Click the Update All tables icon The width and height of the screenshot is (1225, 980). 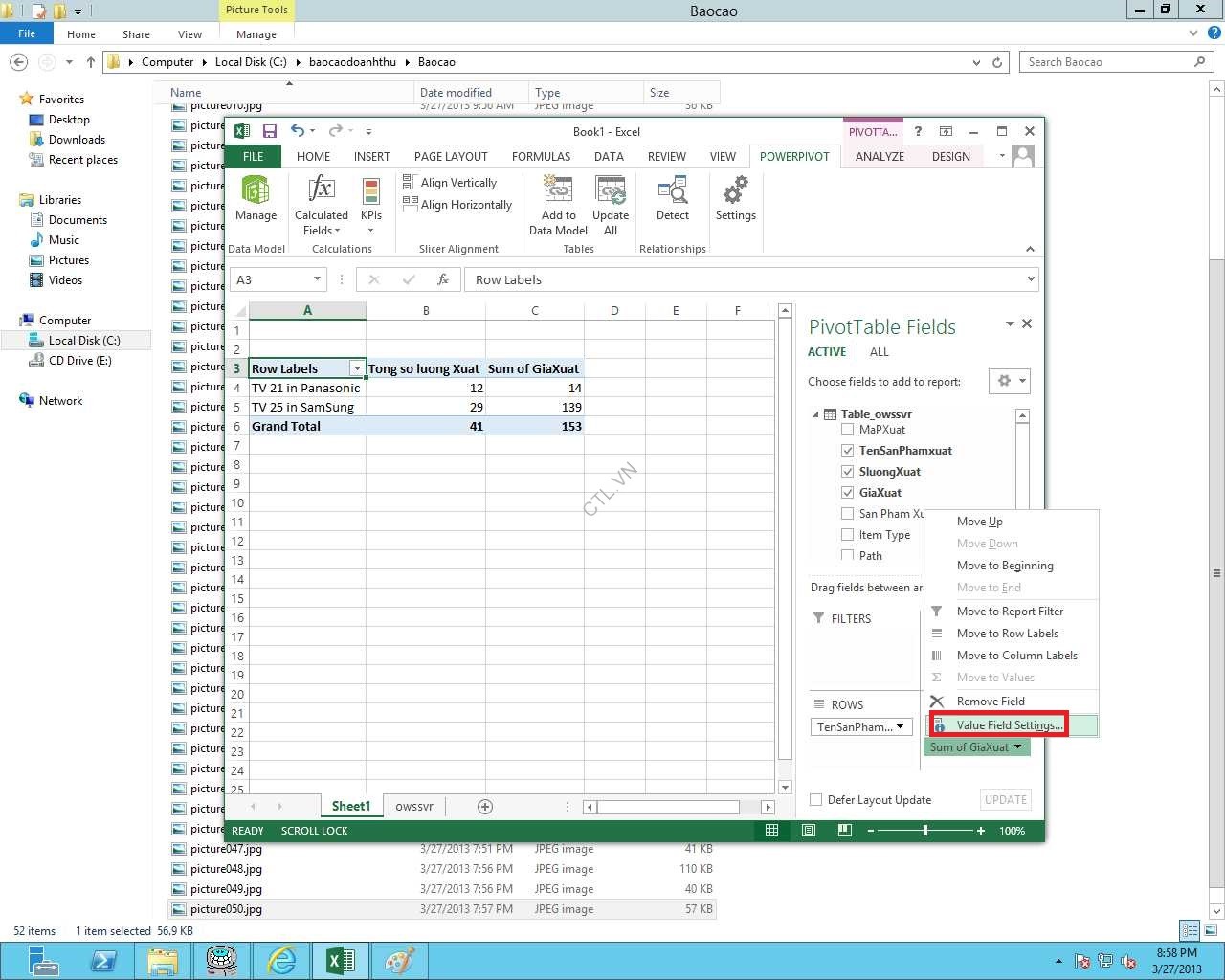611,191
